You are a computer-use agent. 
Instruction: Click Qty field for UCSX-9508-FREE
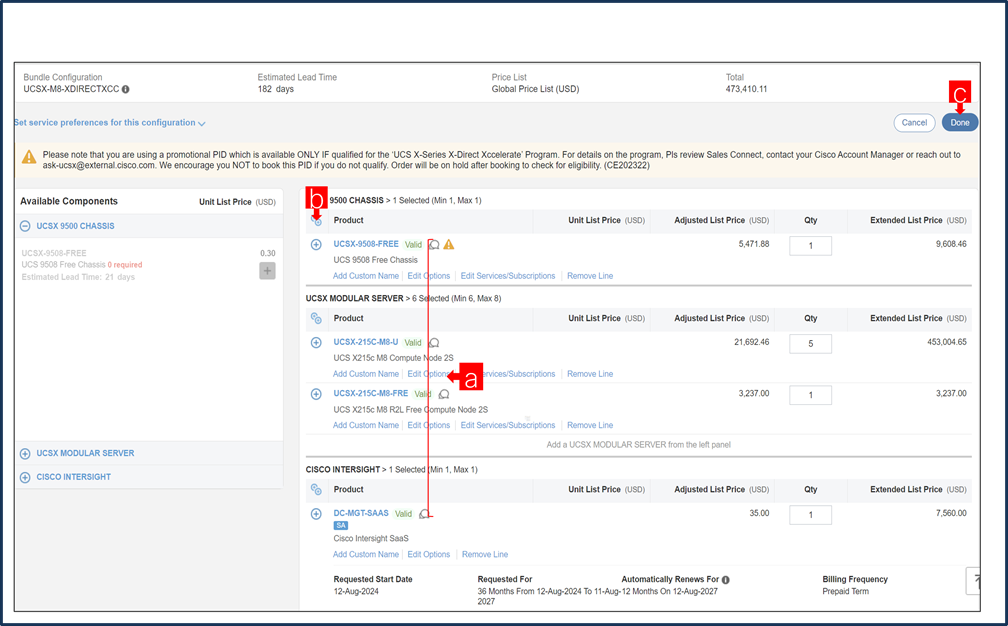coord(811,246)
